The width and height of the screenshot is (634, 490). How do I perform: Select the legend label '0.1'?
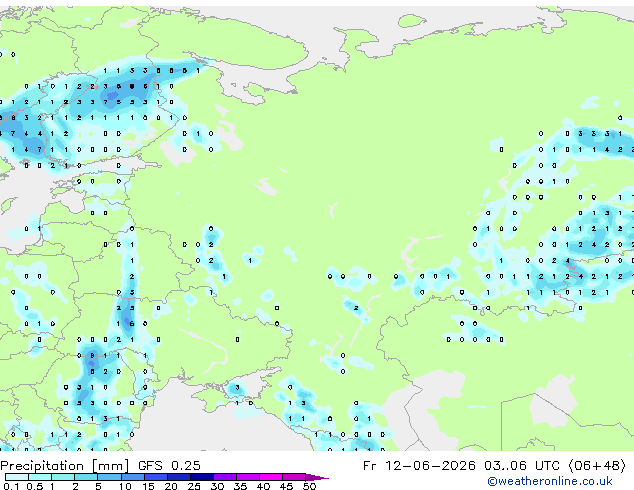(x=11, y=486)
